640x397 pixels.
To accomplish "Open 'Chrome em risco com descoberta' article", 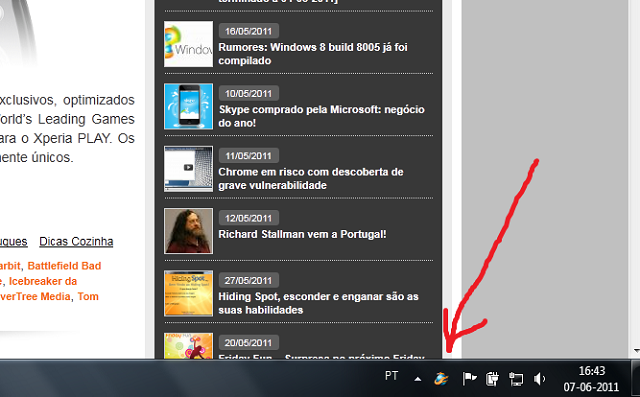I will tap(311, 178).
